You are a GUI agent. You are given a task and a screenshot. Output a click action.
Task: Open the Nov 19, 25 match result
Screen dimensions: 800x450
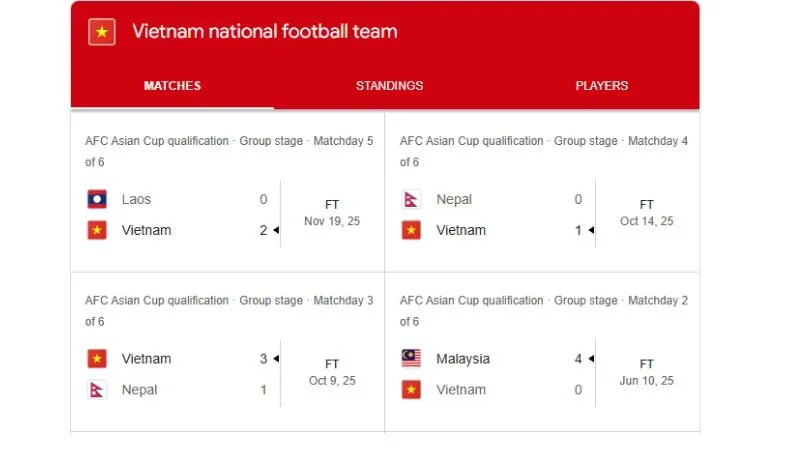(332, 213)
